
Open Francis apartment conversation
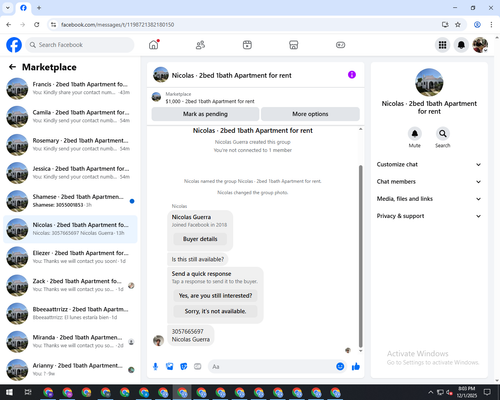(x=70, y=88)
